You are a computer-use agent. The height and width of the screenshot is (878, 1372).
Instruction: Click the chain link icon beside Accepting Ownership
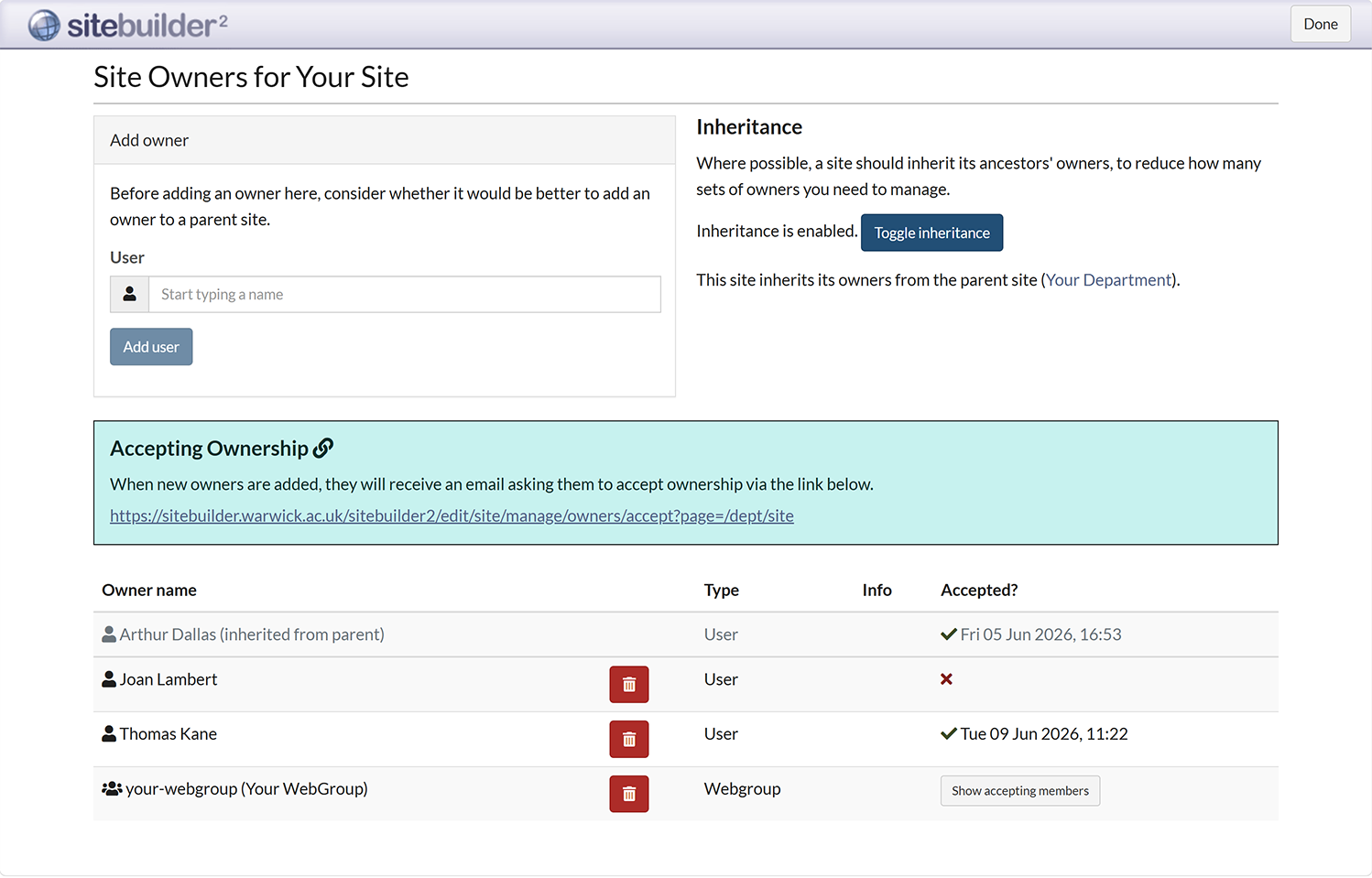click(x=323, y=448)
